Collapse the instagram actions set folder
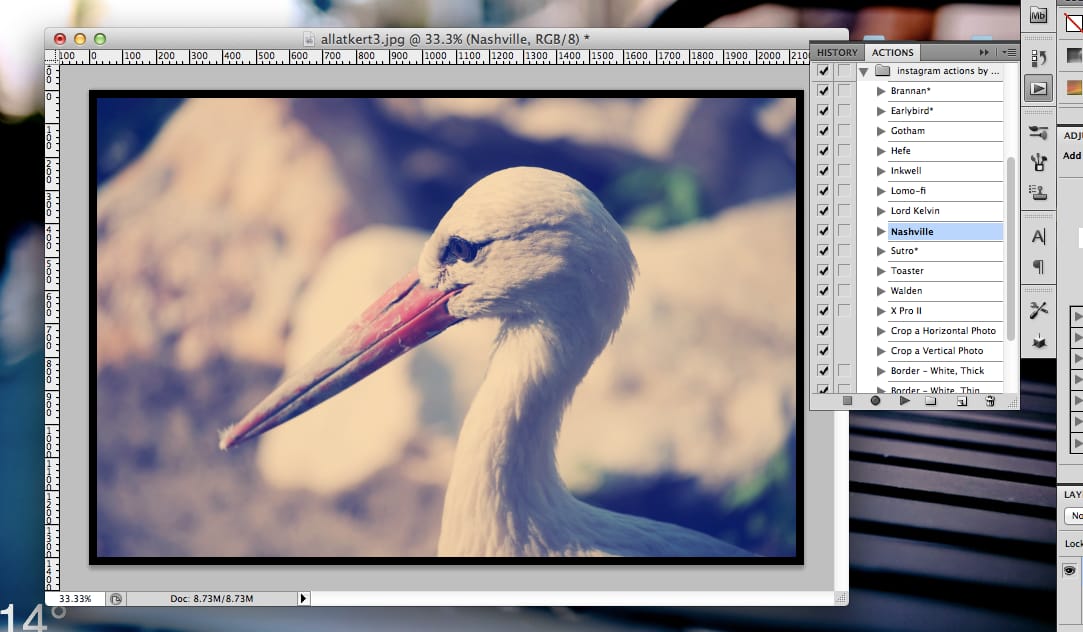 (863, 71)
